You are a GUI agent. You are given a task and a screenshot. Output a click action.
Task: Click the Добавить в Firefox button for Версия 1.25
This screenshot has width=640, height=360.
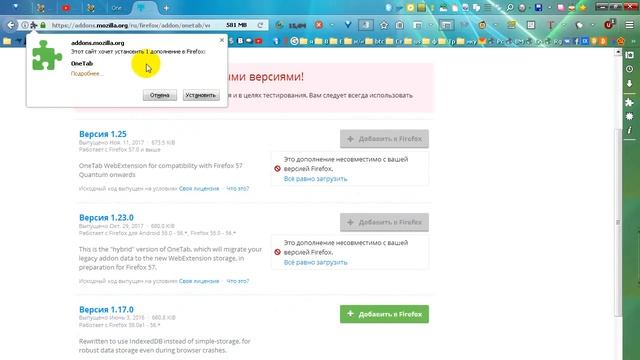coord(384,139)
